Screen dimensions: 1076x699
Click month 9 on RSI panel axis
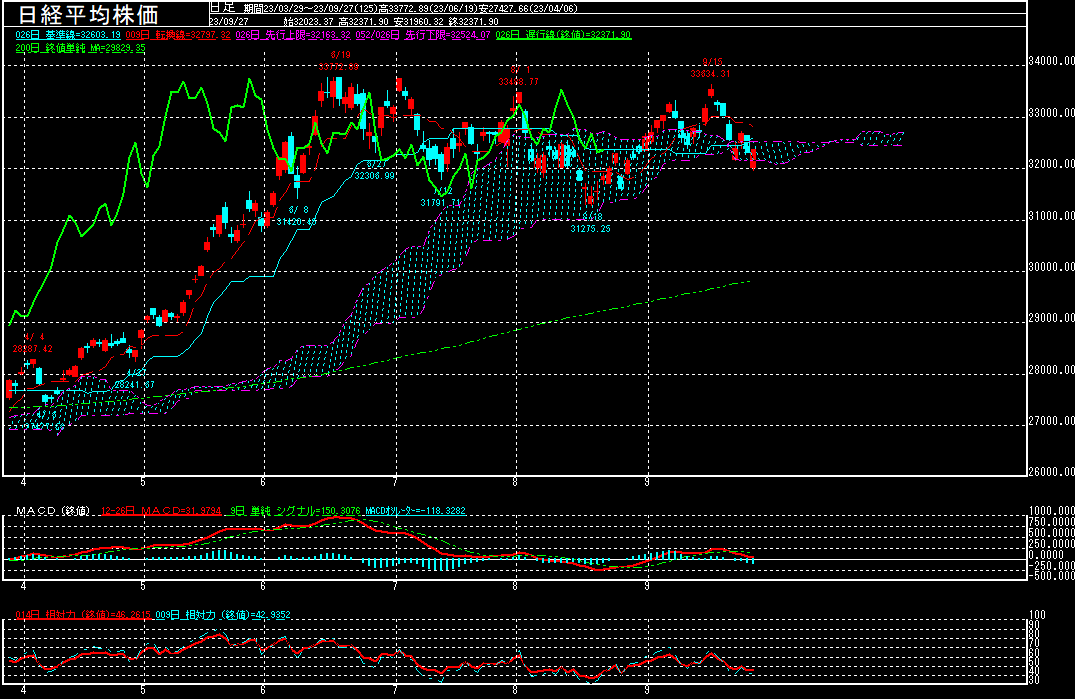coord(648,690)
